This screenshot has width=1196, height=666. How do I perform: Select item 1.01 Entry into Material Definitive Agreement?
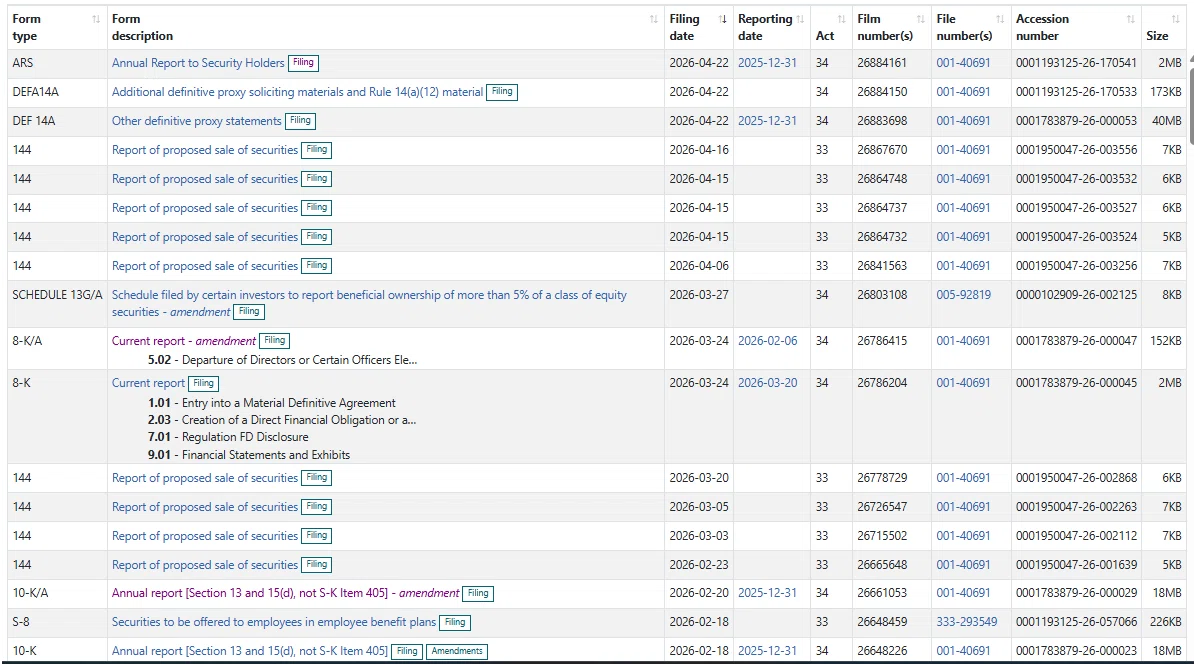coord(272,403)
